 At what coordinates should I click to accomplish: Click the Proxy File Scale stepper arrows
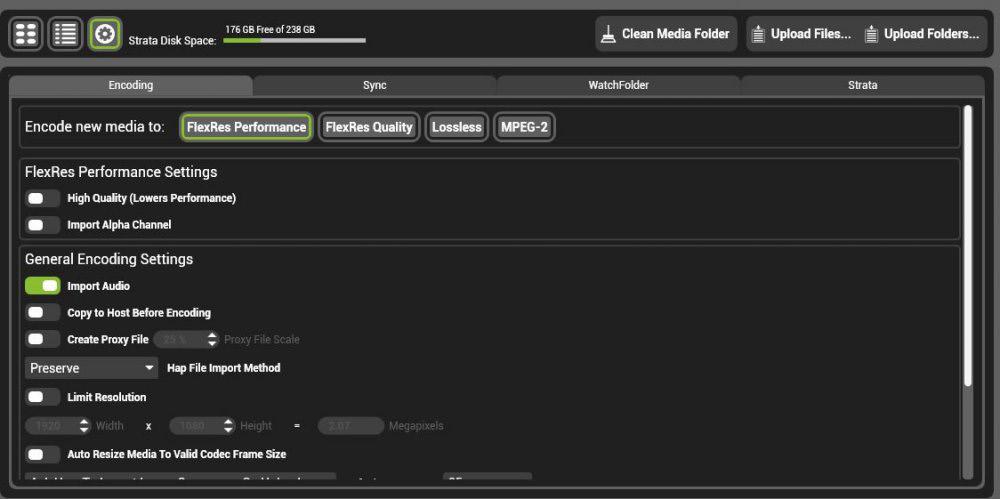coord(212,339)
